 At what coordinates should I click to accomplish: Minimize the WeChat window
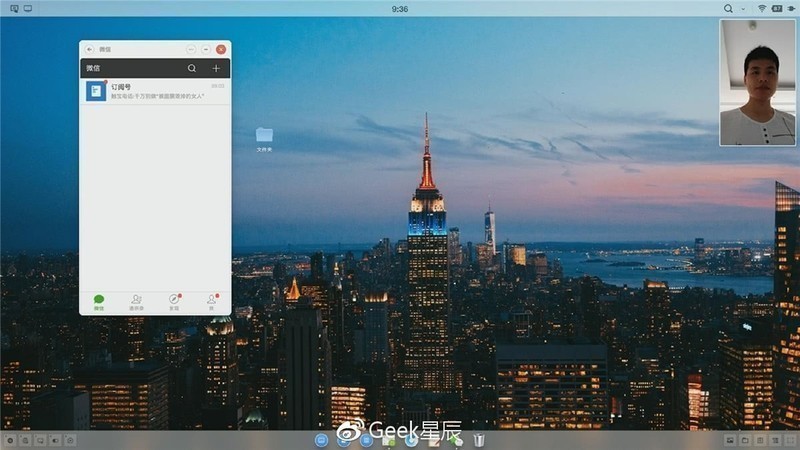tap(206, 49)
